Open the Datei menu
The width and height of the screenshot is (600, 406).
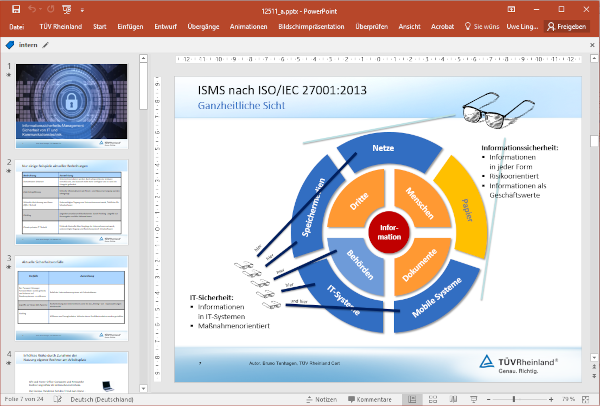(17, 27)
